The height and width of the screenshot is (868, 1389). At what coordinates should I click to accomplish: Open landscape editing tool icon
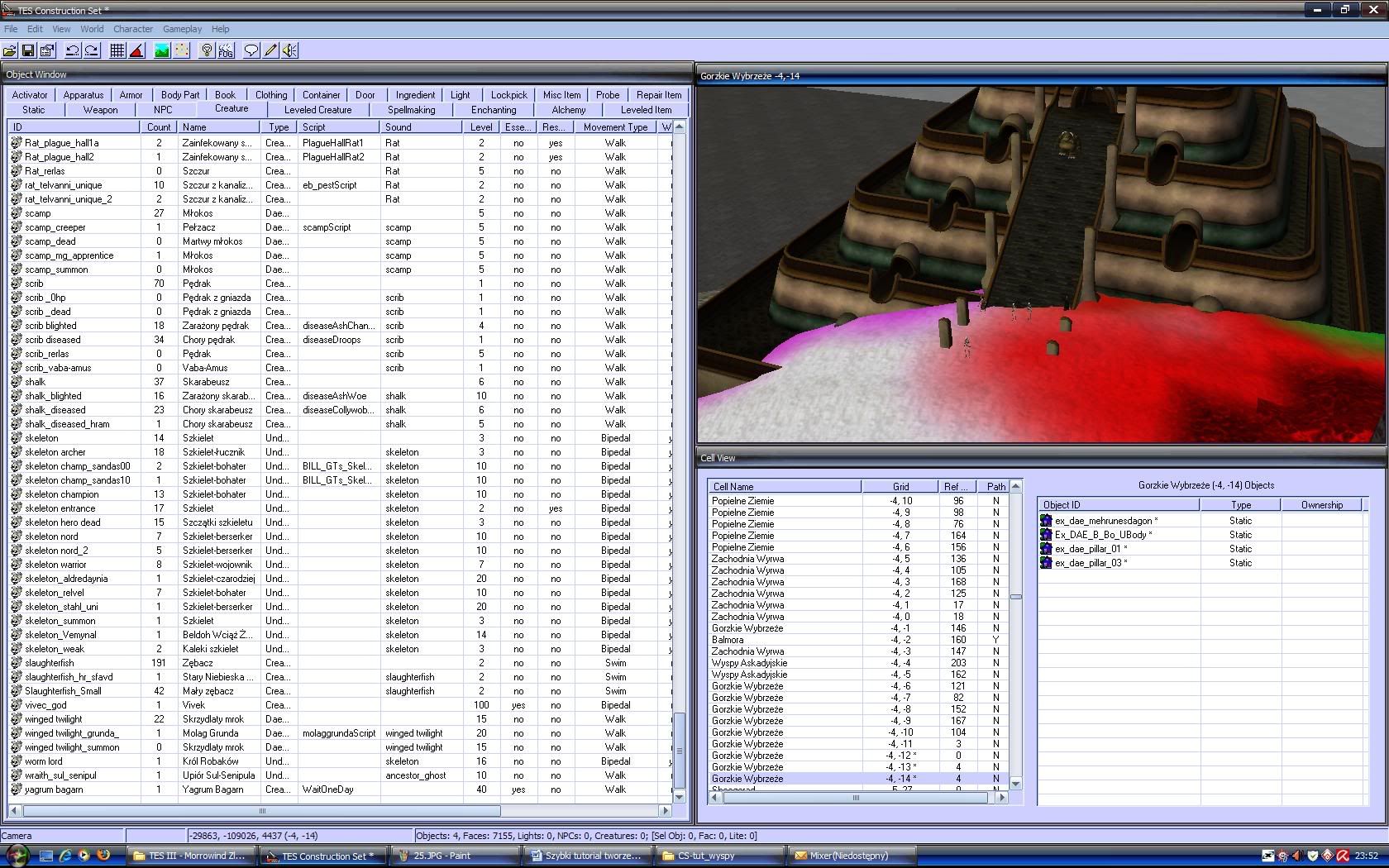tap(162, 50)
